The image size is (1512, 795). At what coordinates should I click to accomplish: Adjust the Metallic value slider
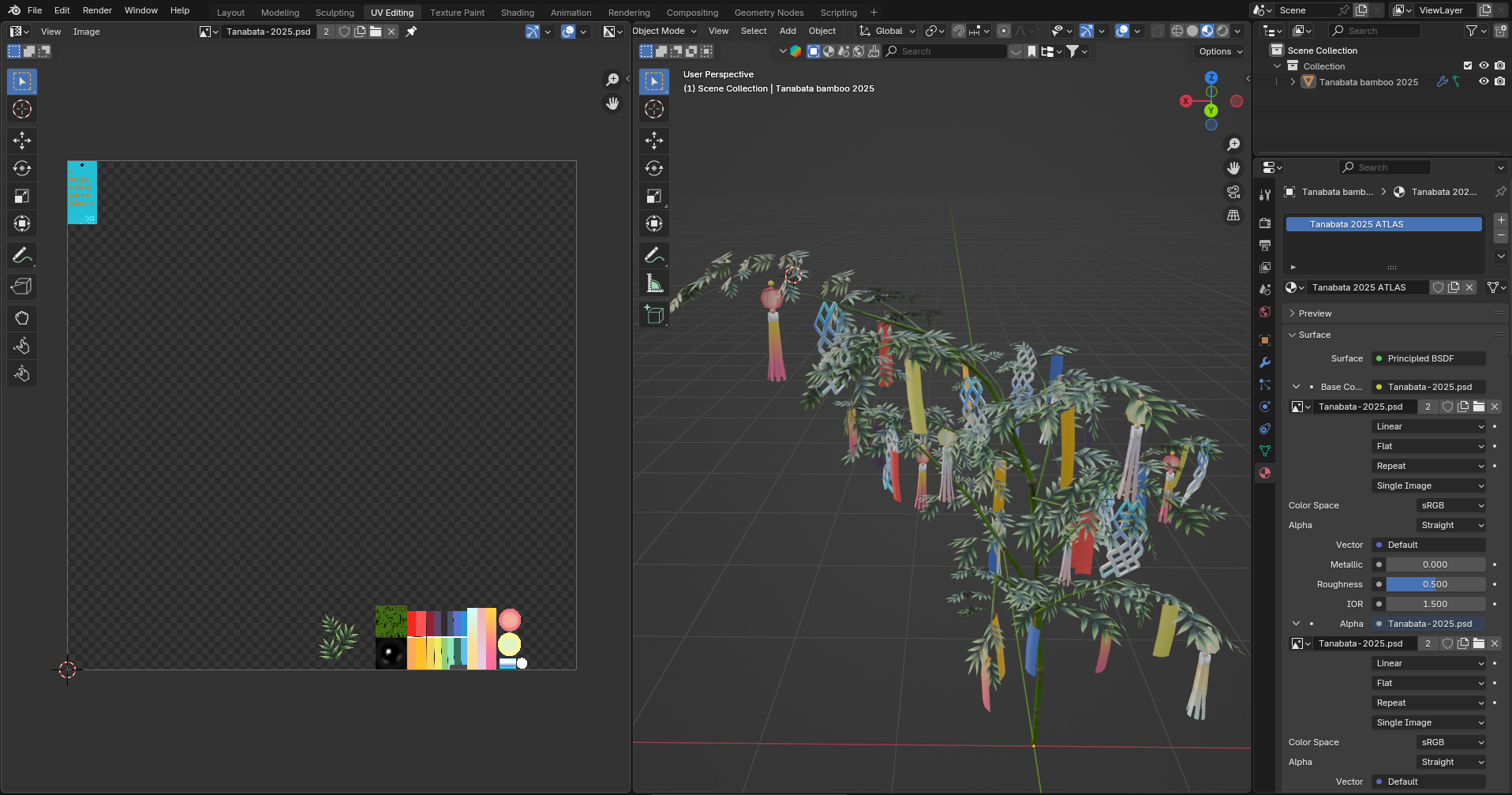(x=1435, y=564)
